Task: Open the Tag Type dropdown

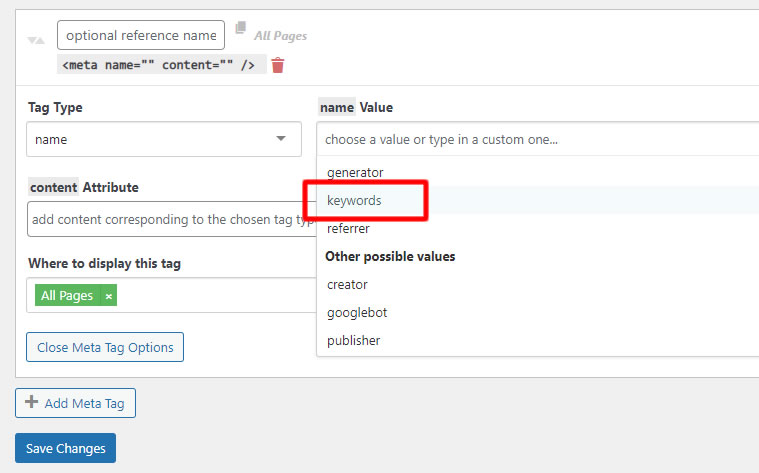Action: point(163,139)
